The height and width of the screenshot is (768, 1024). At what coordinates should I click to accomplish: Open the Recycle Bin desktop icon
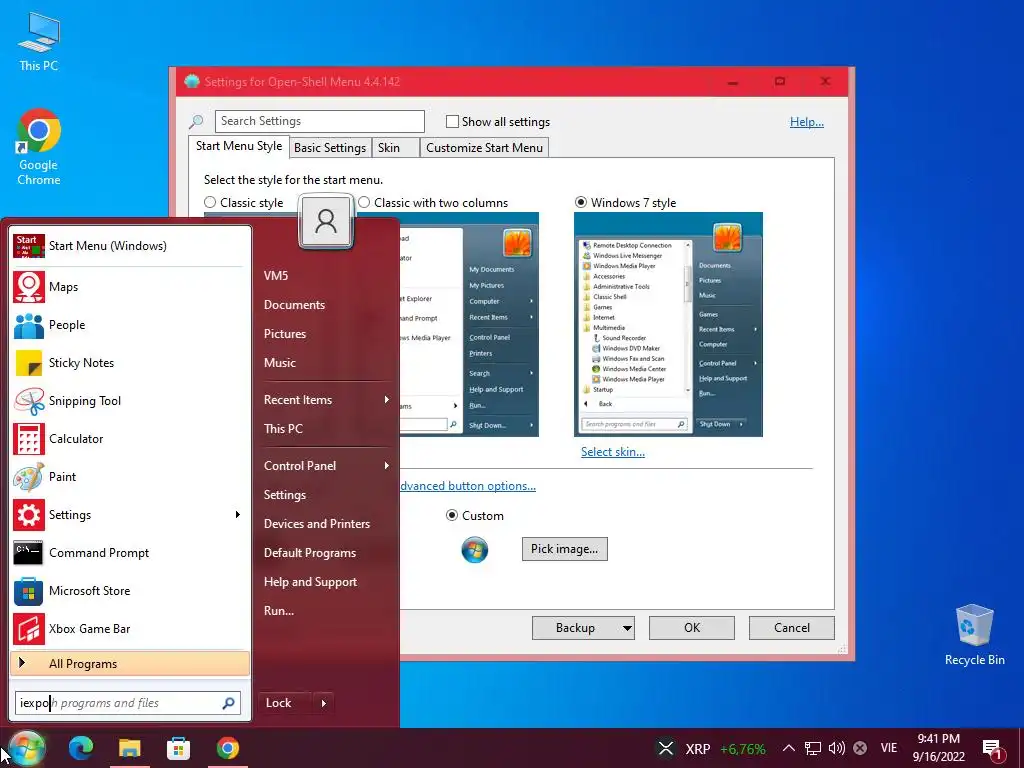[x=974, y=635]
